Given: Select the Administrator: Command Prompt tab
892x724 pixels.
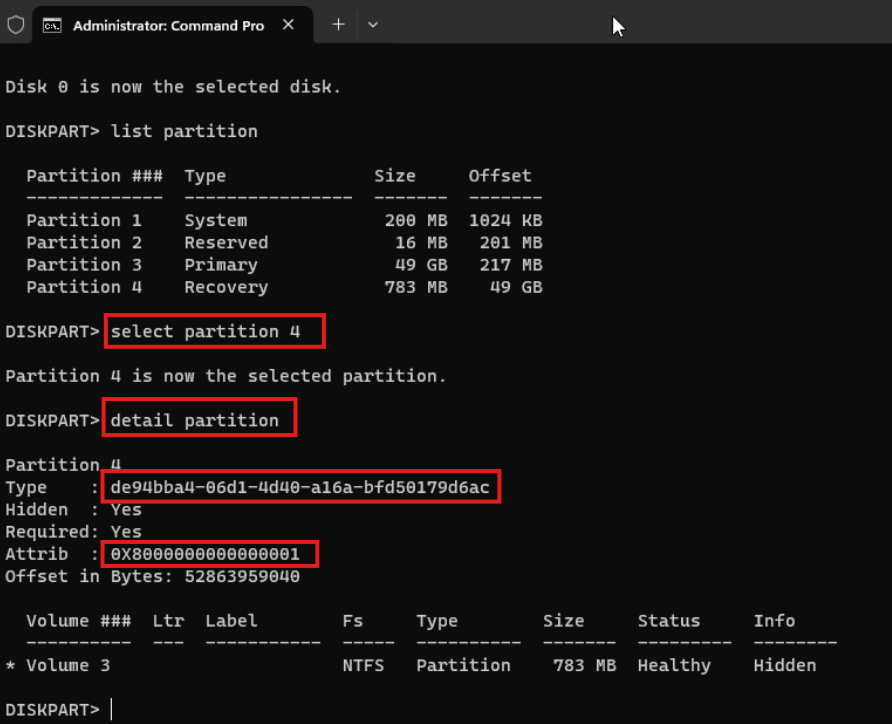Looking at the screenshot, I should (x=168, y=25).
